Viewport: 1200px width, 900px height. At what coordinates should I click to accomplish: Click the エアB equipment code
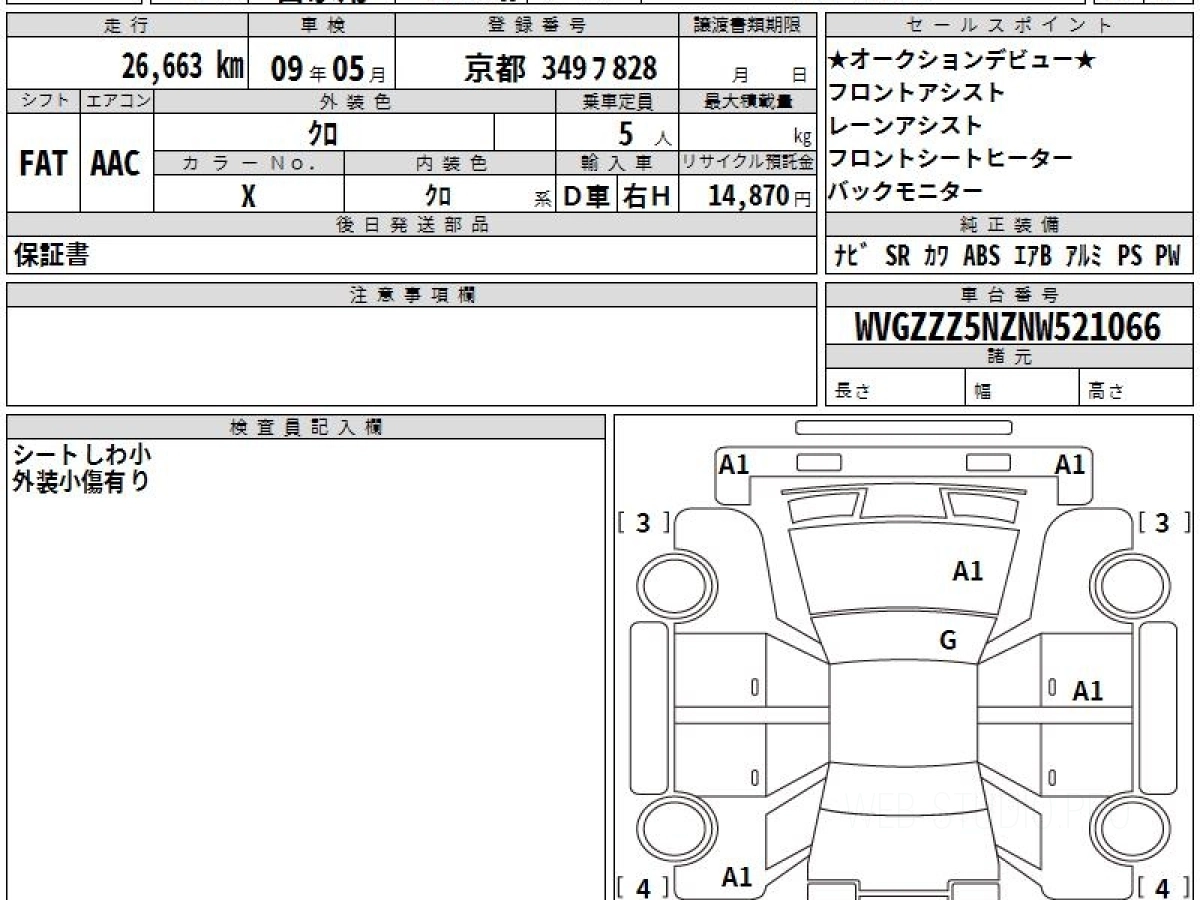(1033, 255)
